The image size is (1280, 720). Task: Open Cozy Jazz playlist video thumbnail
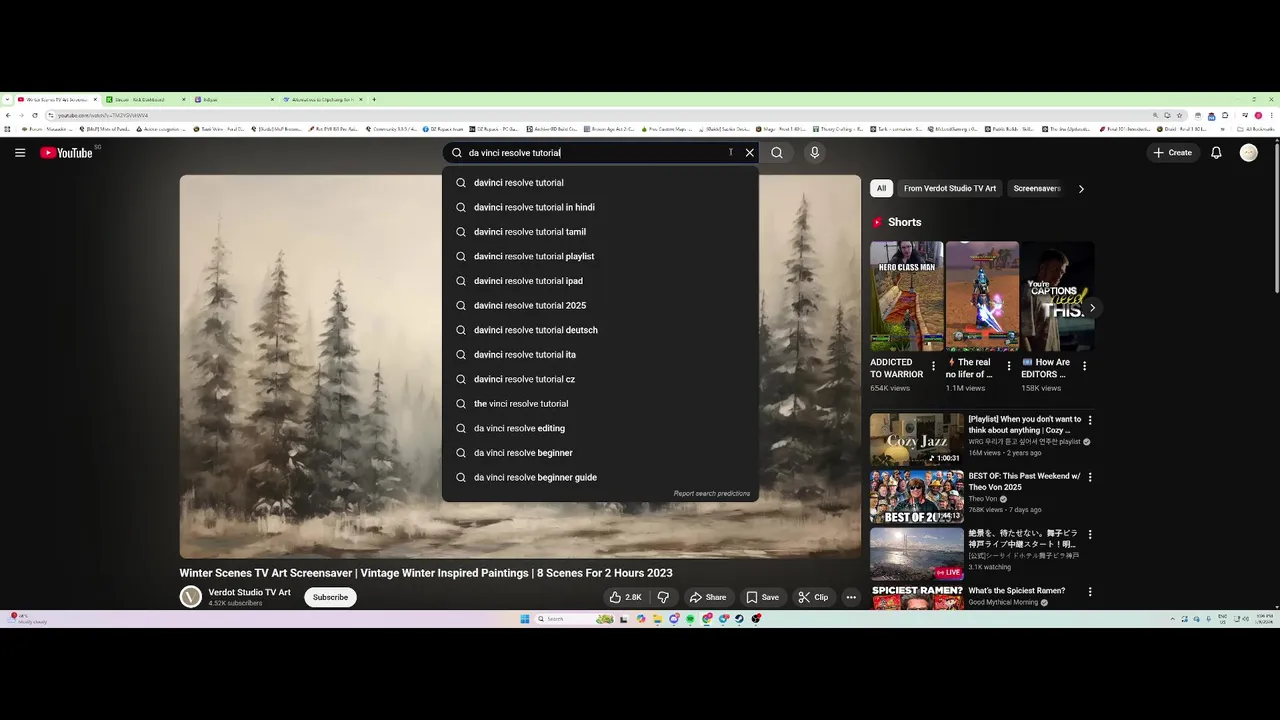917,439
